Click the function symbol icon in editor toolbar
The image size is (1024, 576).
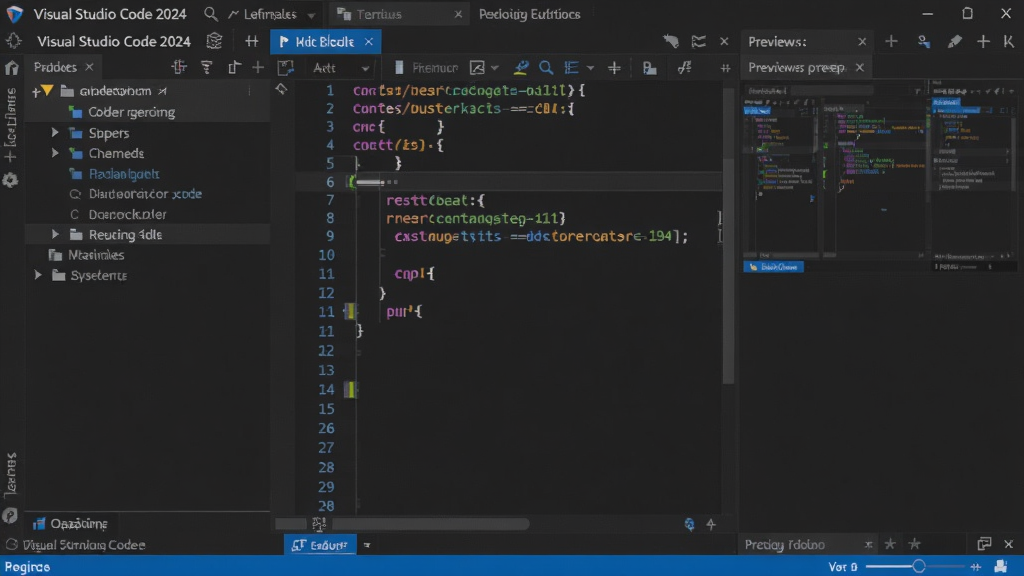pyautogui.click(x=684, y=67)
